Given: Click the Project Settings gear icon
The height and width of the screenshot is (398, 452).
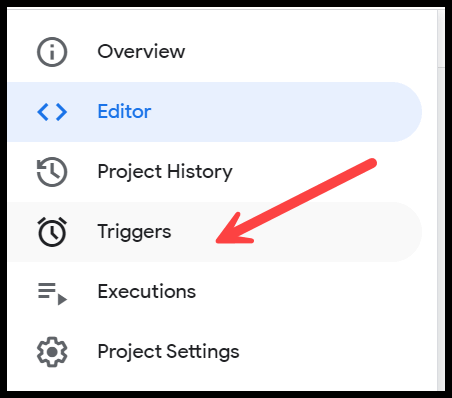Looking at the screenshot, I should coord(52,352).
